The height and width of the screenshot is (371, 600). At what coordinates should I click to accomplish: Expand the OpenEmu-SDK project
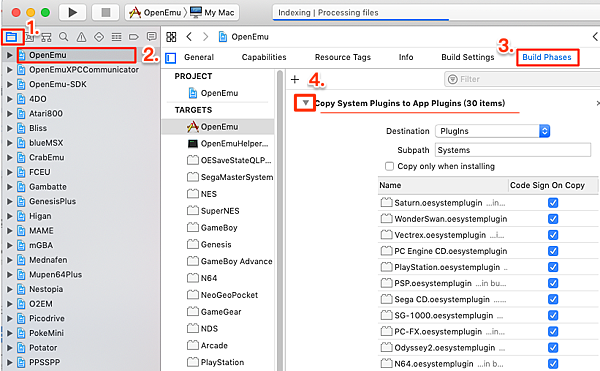point(10,85)
